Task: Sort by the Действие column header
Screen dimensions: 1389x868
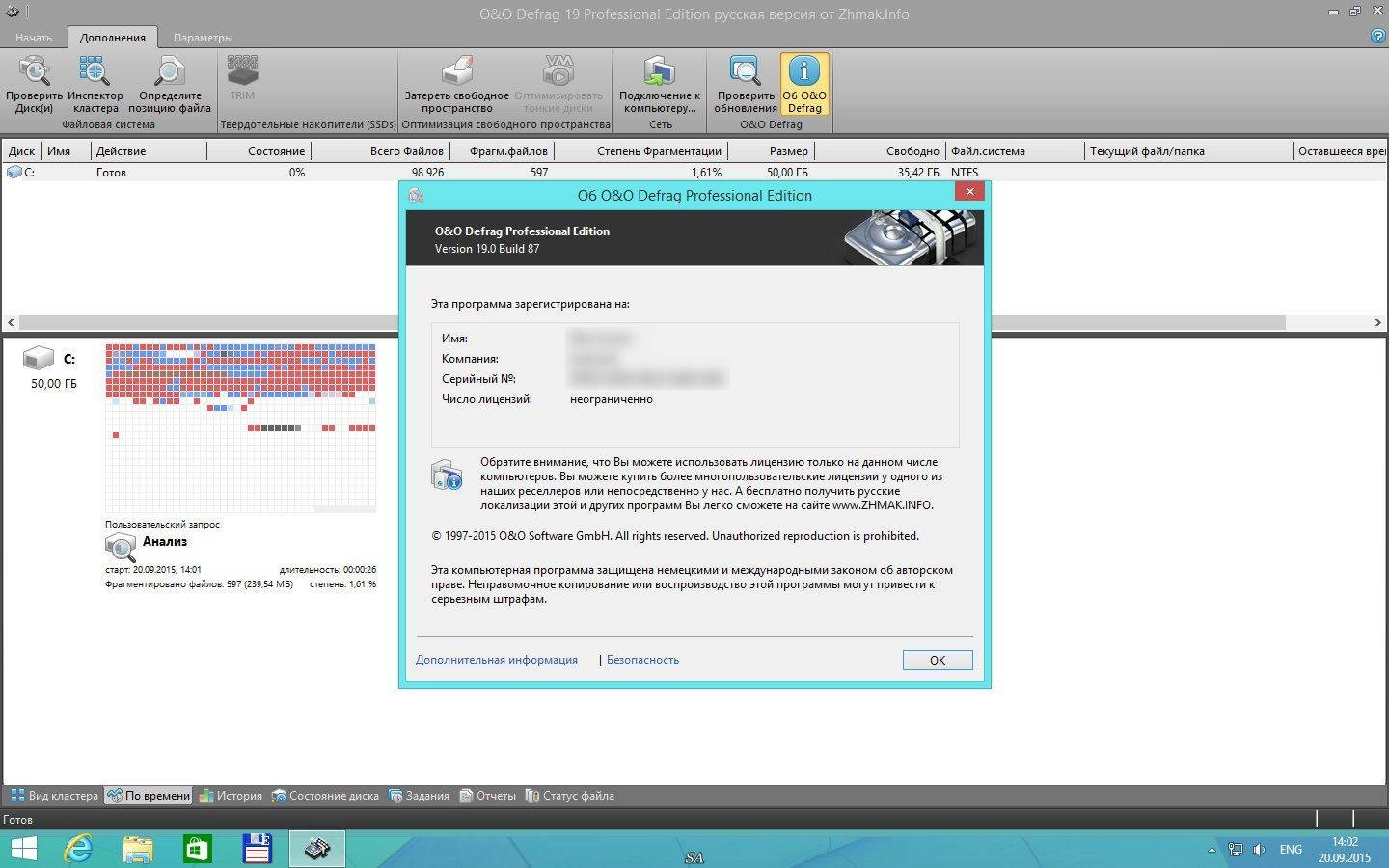Action: (150, 151)
